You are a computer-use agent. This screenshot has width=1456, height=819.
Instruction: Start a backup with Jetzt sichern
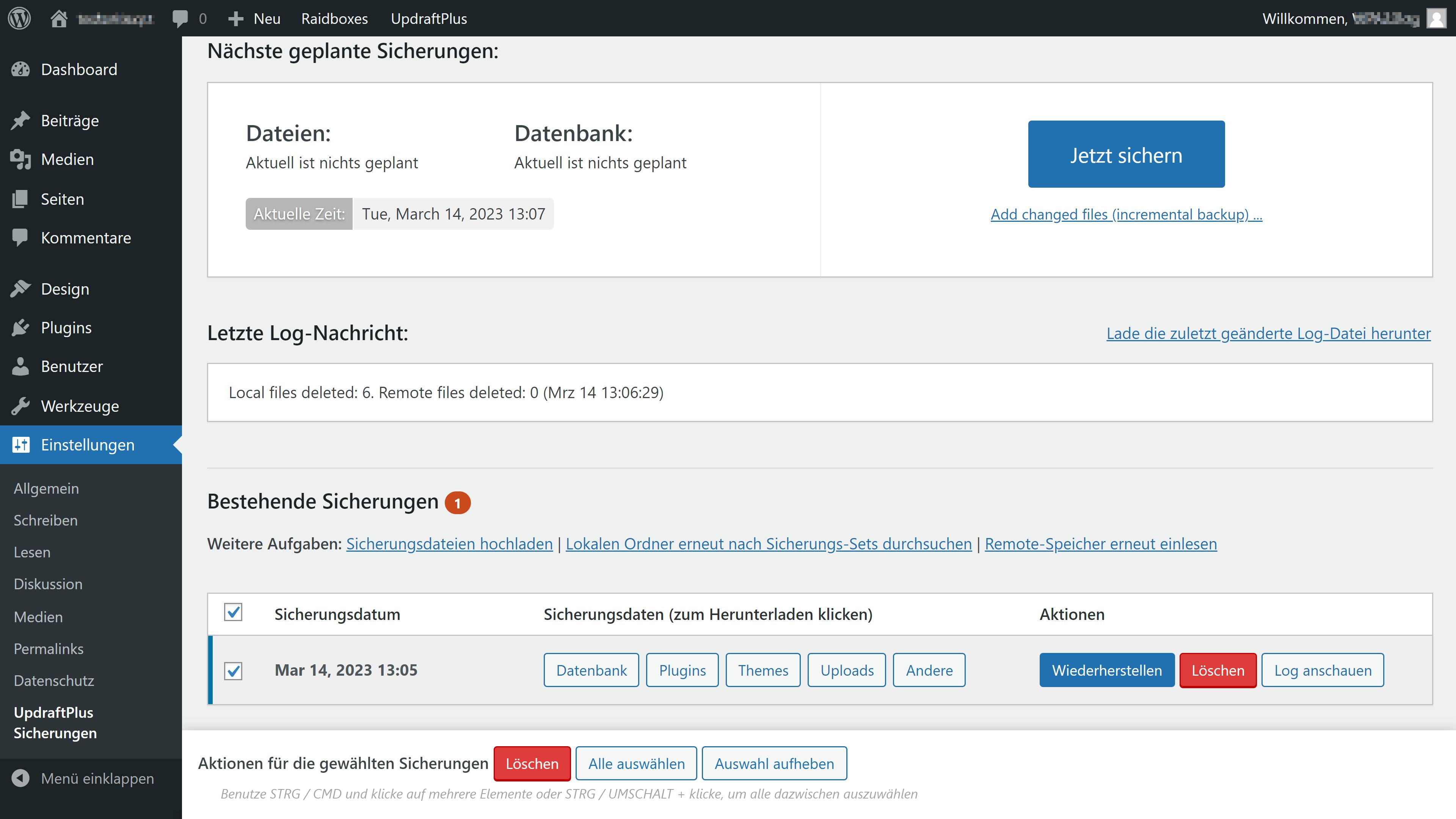[1126, 154]
